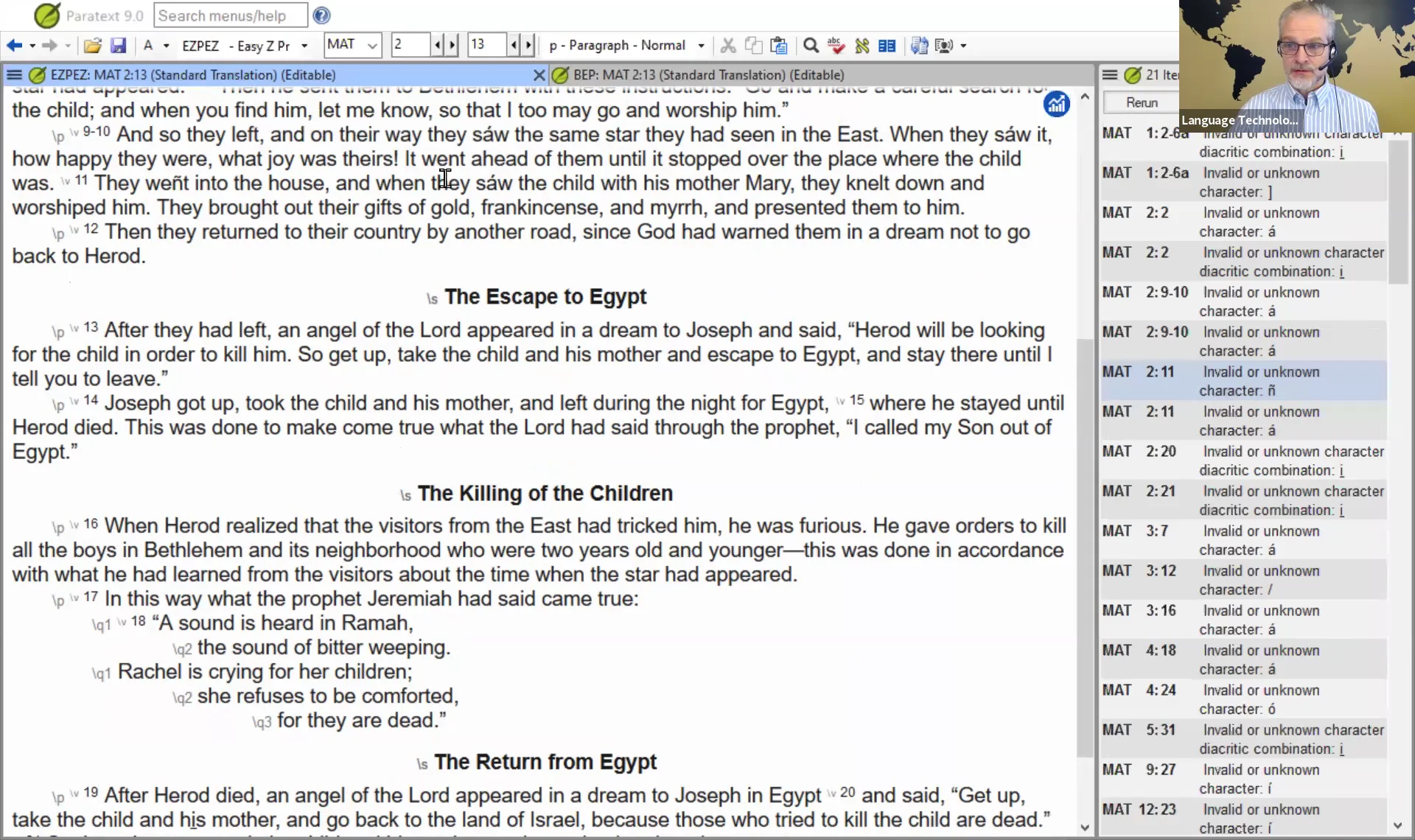Expand the EZPEZ project selector dropdown
The width and height of the screenshot is (1415, 840).
click(304, 46)
